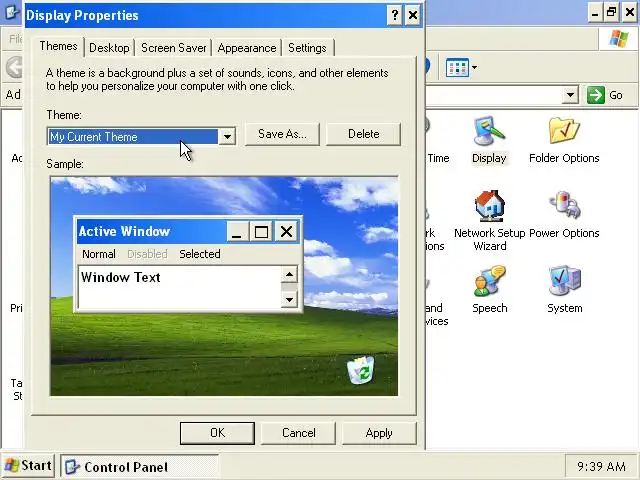Viewport: 640px width, 480px height.
Task: Click the sample window's close X button
Action: tap(286, 231)
